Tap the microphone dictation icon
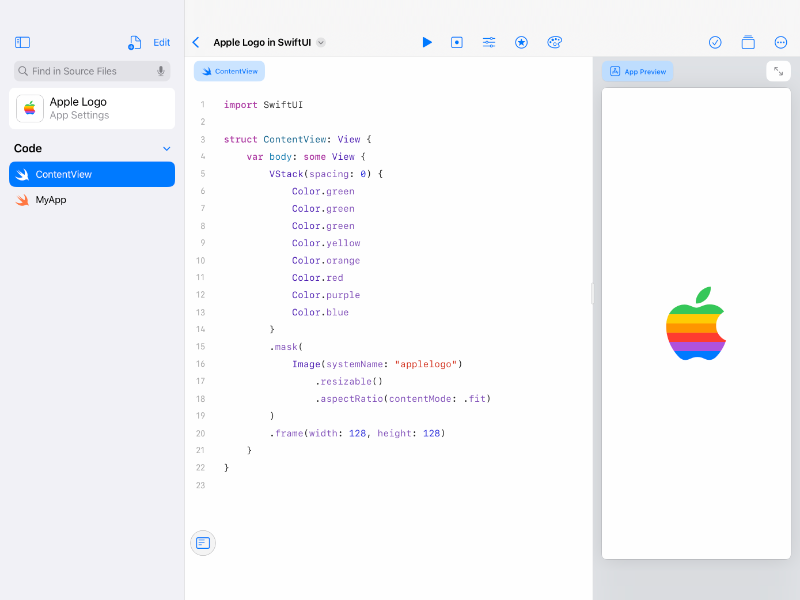 tap(161, 71)
